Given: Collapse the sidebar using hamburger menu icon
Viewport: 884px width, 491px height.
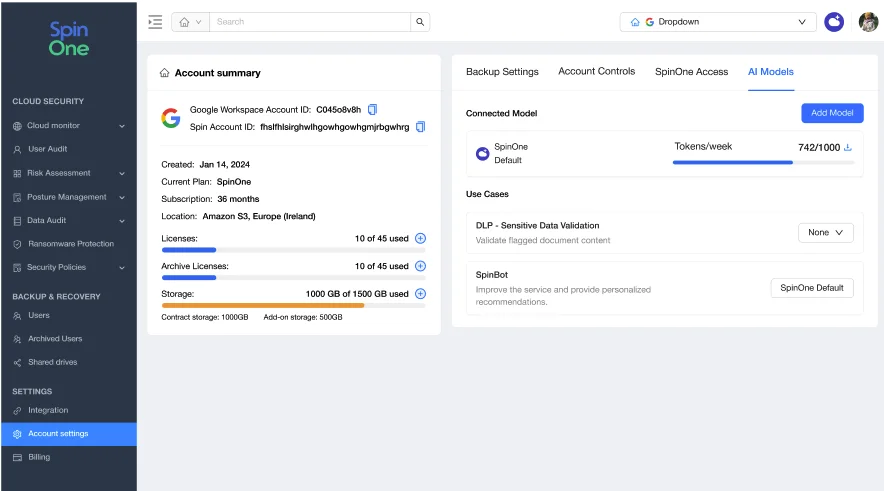Looking at the screenshot, I should point(155,22).
